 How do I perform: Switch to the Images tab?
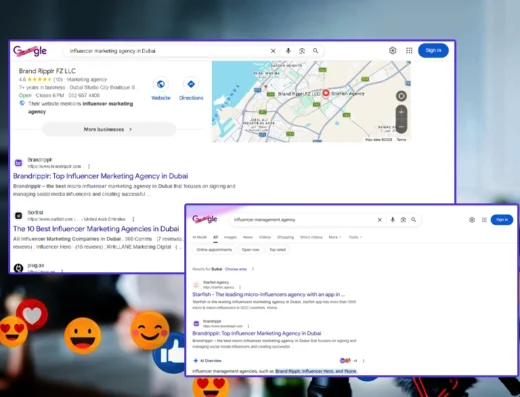tap(230, 237)
